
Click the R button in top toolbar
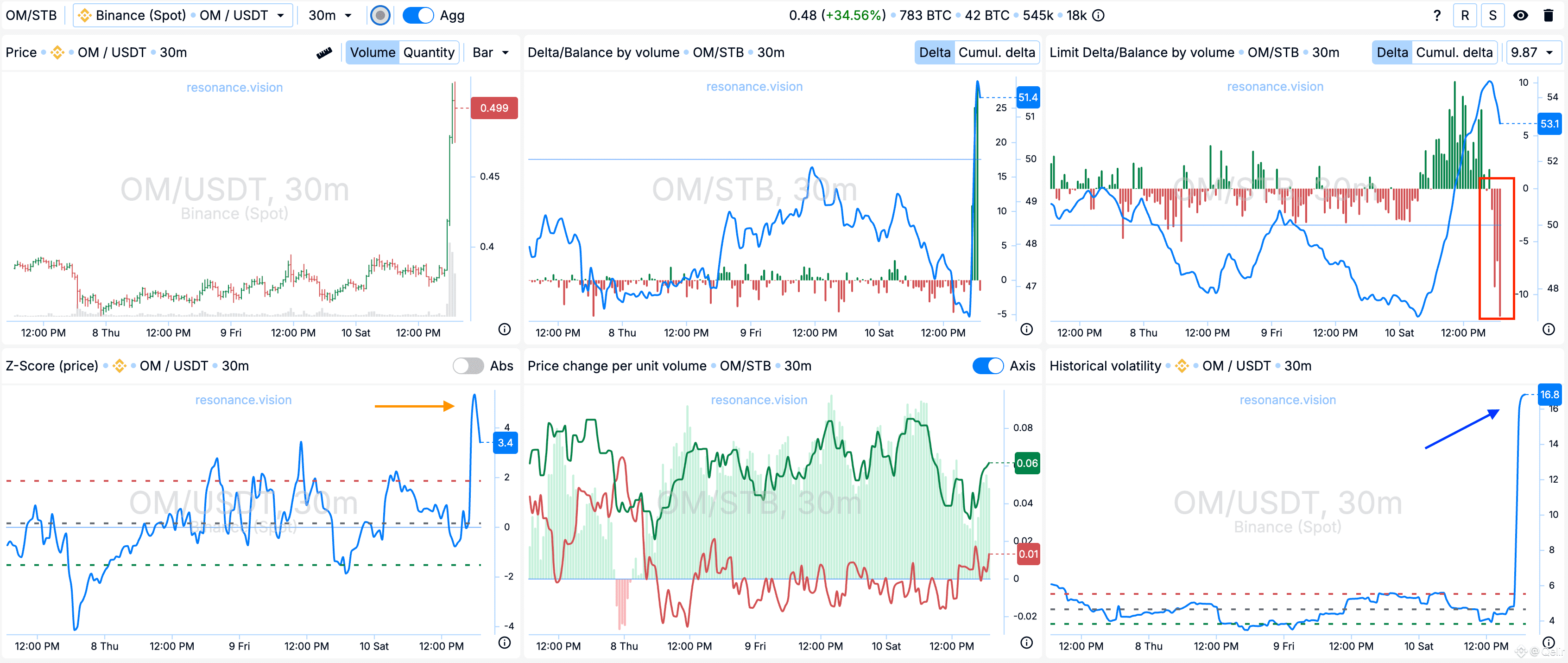pos(1465,15)
